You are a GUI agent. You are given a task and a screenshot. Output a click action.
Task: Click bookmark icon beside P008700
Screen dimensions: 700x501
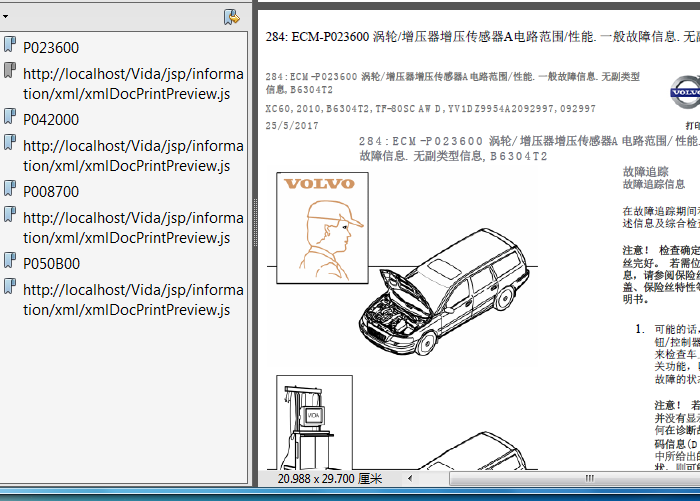tap(10, 188)
